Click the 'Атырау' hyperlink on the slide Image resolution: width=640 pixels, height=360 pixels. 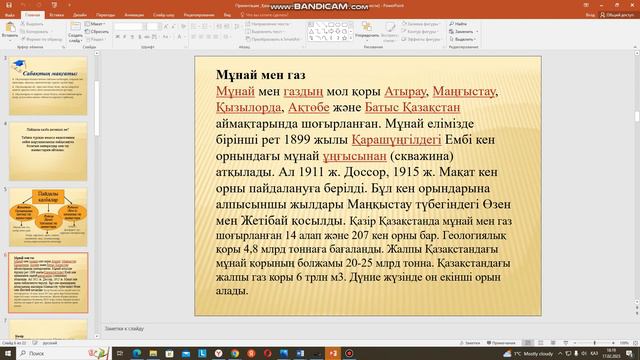[x=405, y=91]
